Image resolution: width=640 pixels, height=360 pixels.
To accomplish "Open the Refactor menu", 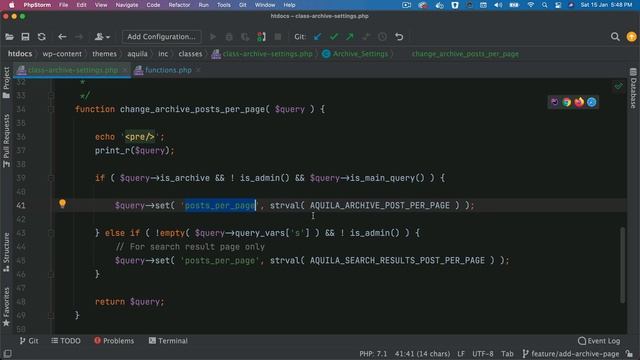I will click(x=179, y=5).
